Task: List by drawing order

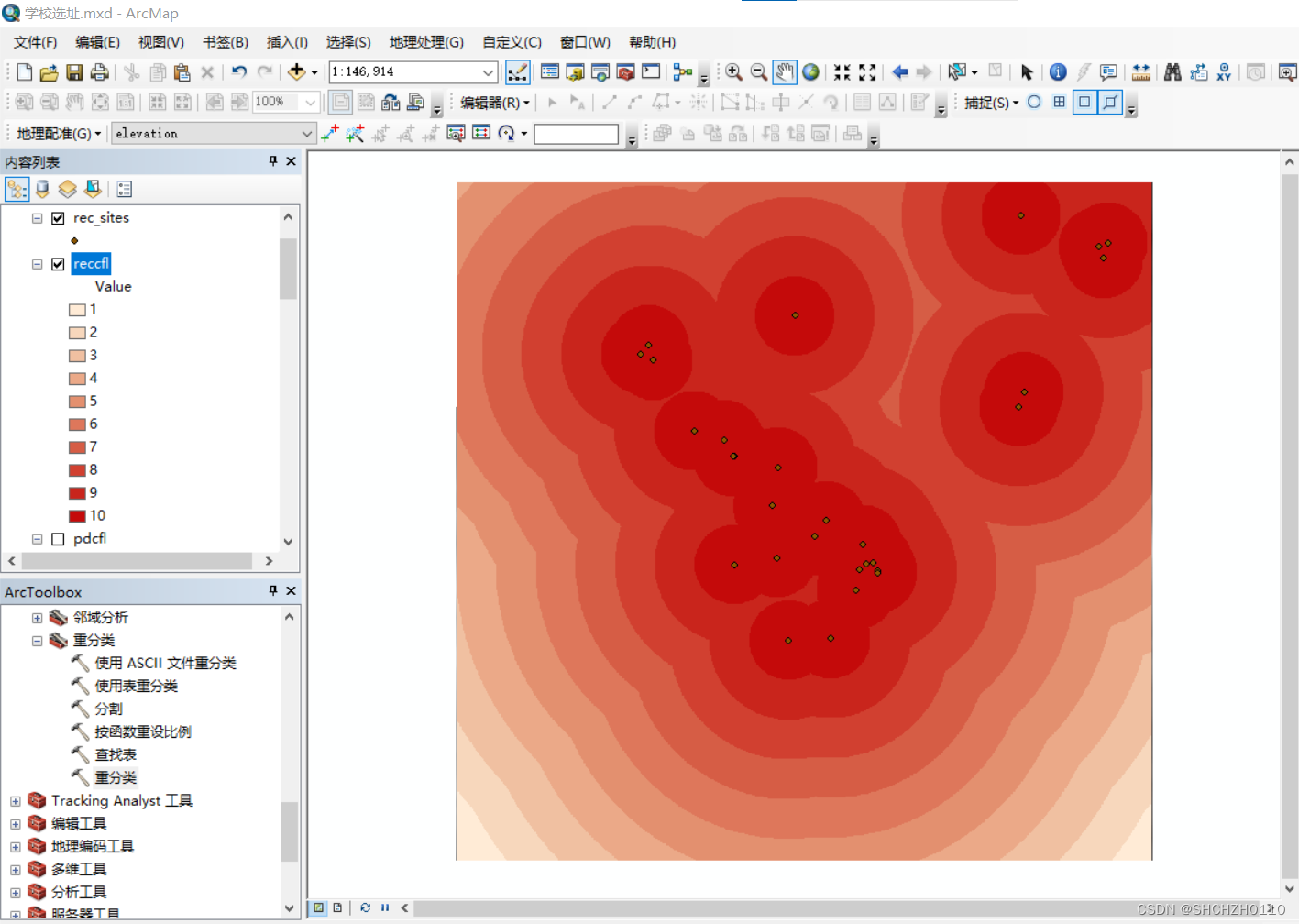Action: point(17,189)
